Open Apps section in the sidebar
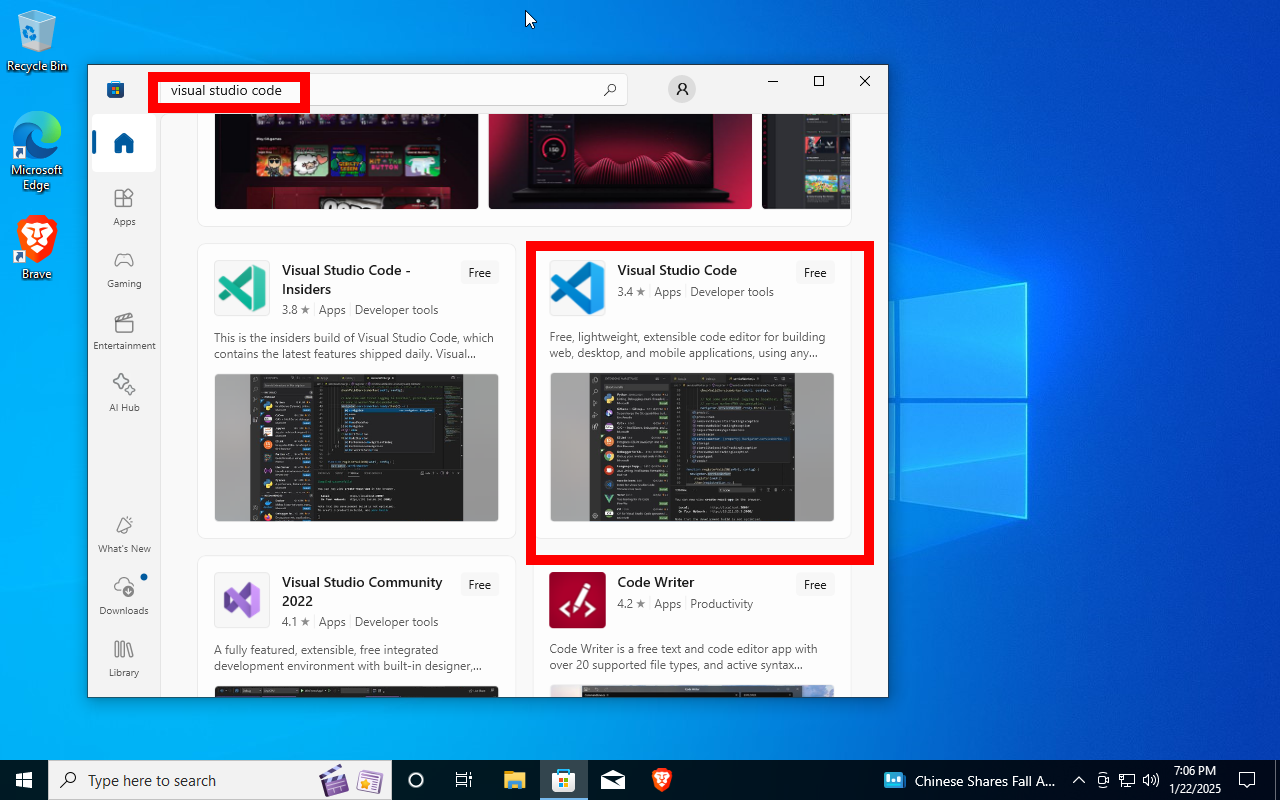 coord(124,207)
